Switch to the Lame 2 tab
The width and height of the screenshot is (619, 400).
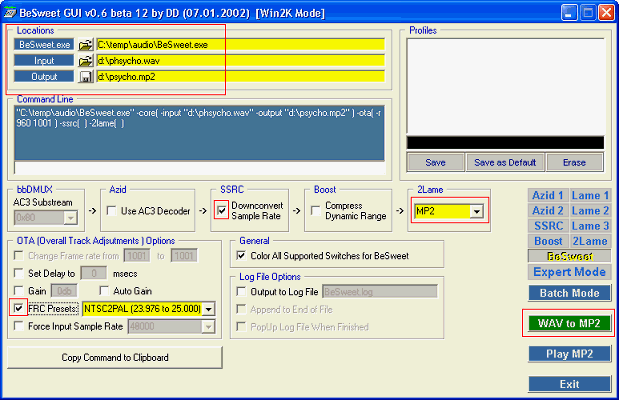tap(590, 210)
